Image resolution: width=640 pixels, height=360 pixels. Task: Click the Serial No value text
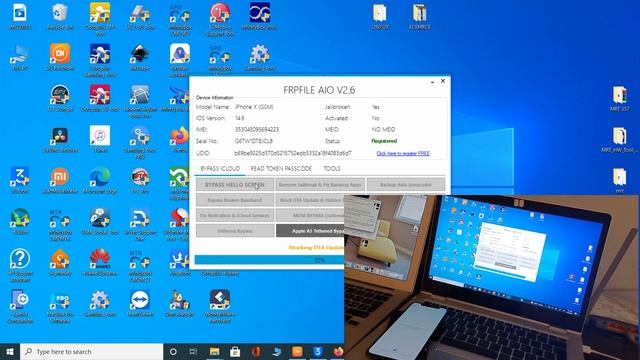coord(253,141)
